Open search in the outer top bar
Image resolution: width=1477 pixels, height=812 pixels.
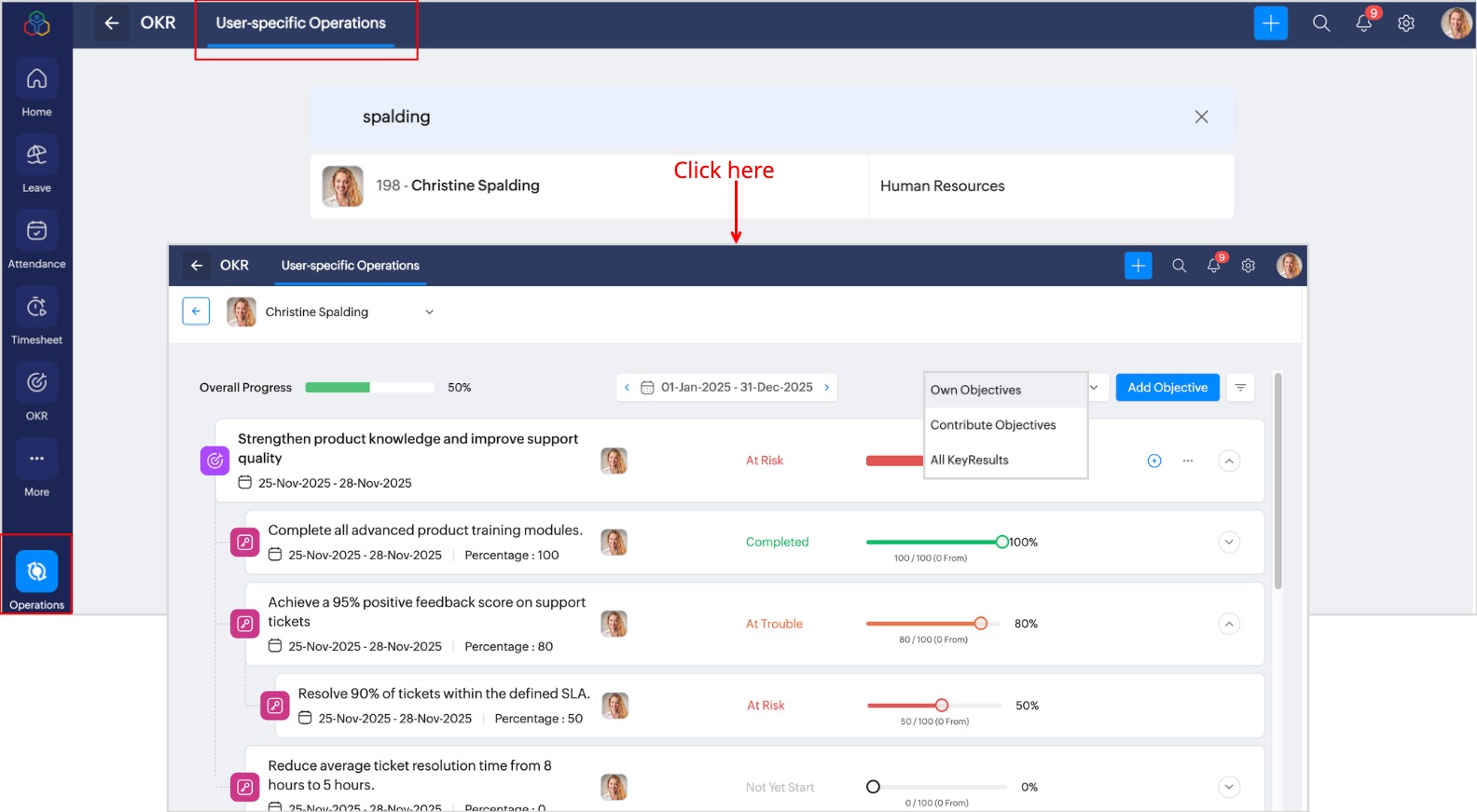tap(1321, 23)
